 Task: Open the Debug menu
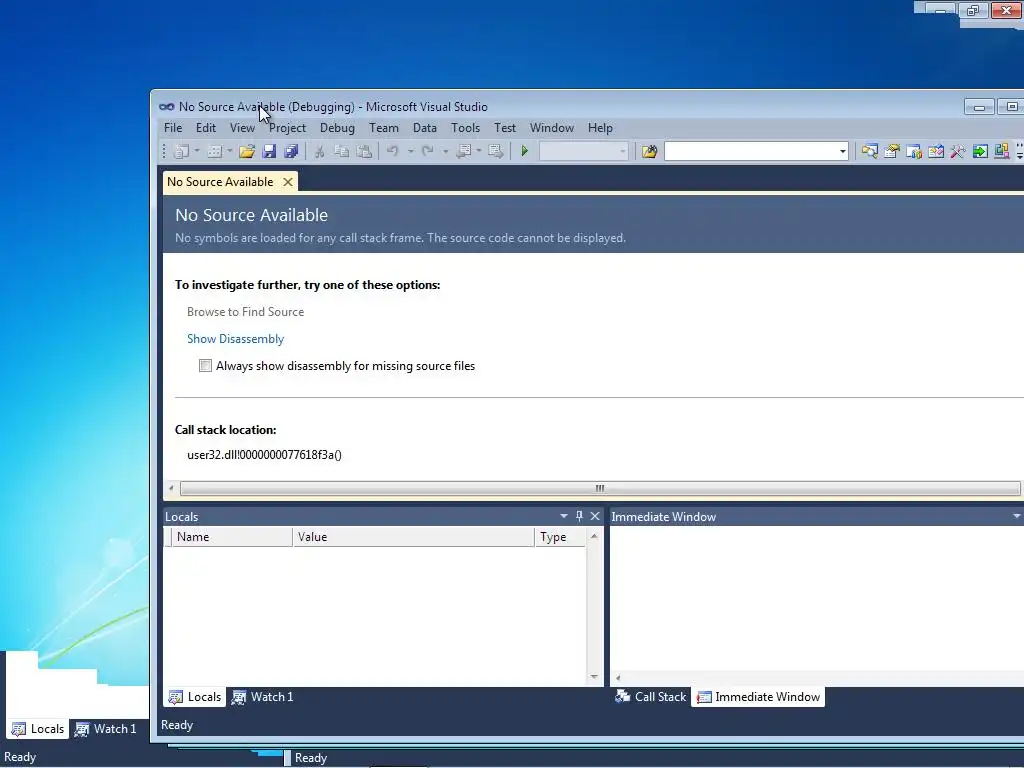point(337,128)
